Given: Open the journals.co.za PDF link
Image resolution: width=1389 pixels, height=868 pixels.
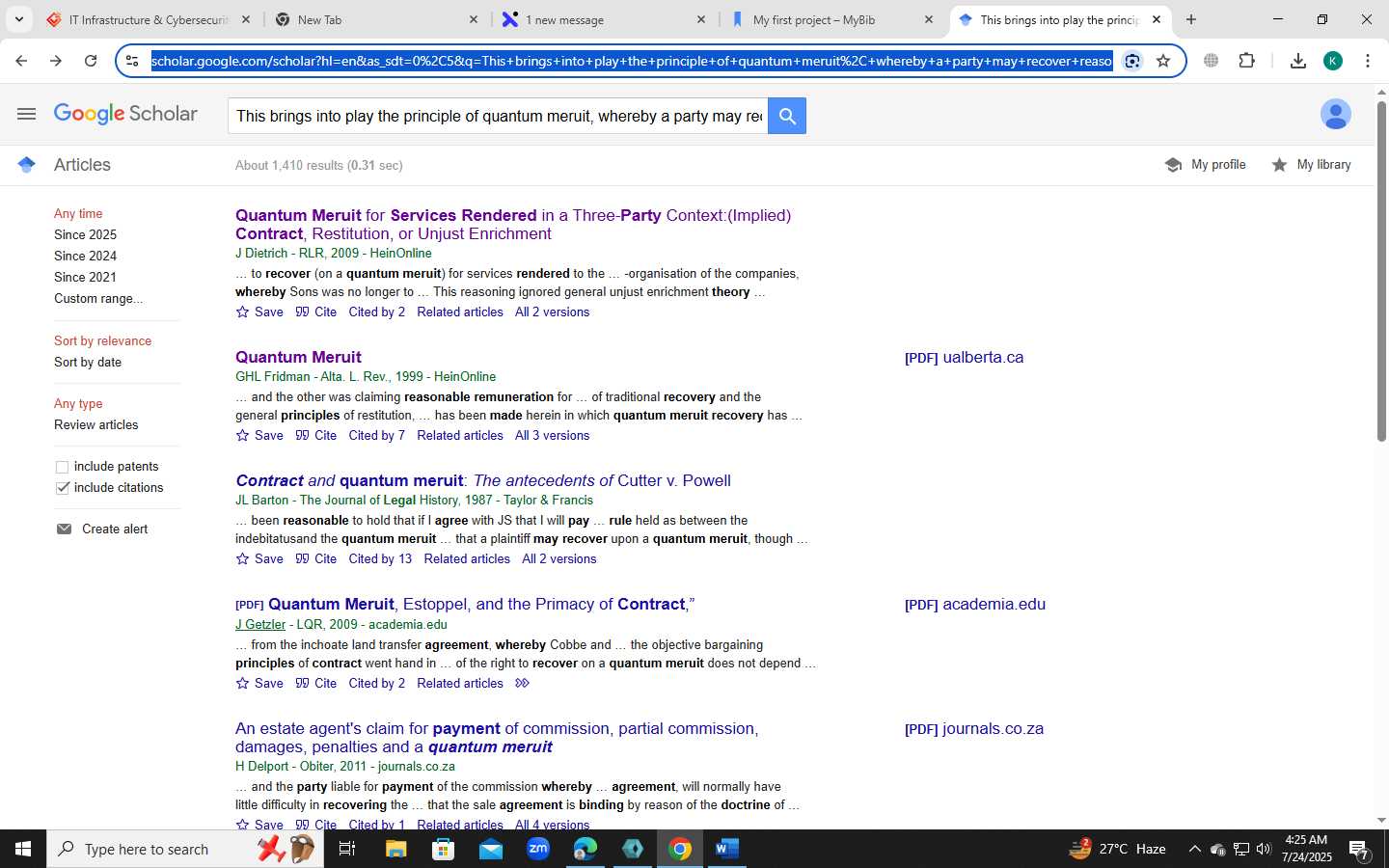Looking at the screenshot, I should (x=974, y=728).
